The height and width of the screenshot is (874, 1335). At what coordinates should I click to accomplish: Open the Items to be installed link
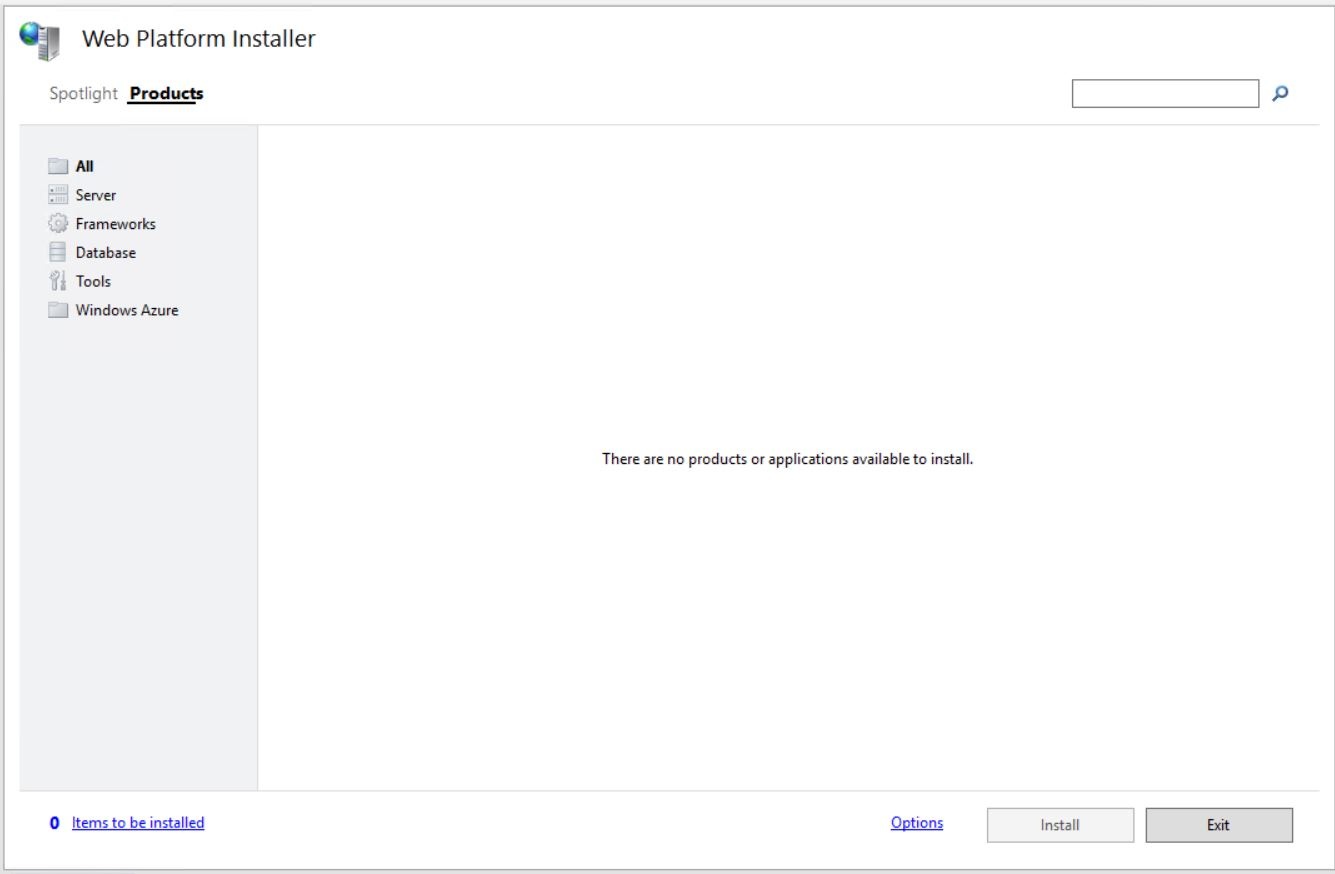click(138, 823)
